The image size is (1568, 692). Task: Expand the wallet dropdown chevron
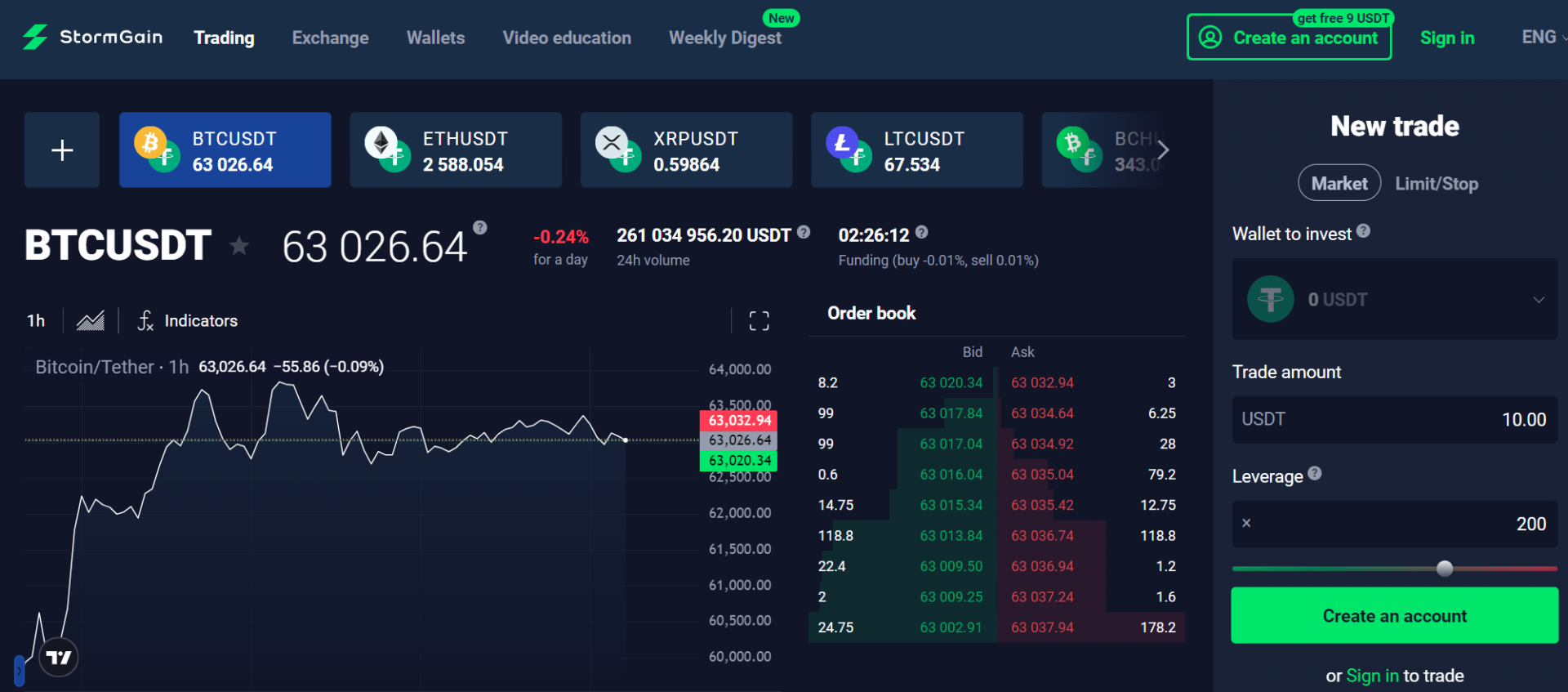(x=1539, y=300)
